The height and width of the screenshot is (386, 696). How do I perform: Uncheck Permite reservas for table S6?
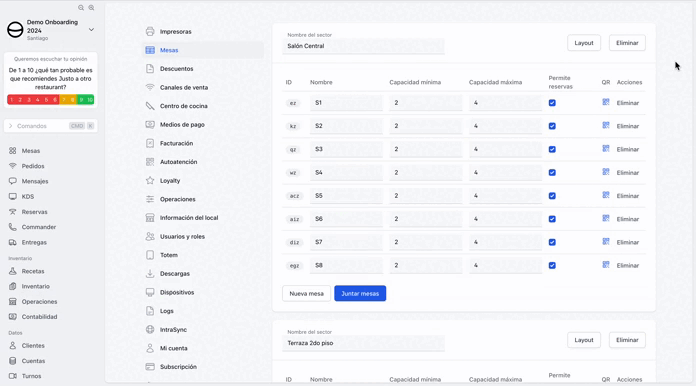(x=552, y=219)
